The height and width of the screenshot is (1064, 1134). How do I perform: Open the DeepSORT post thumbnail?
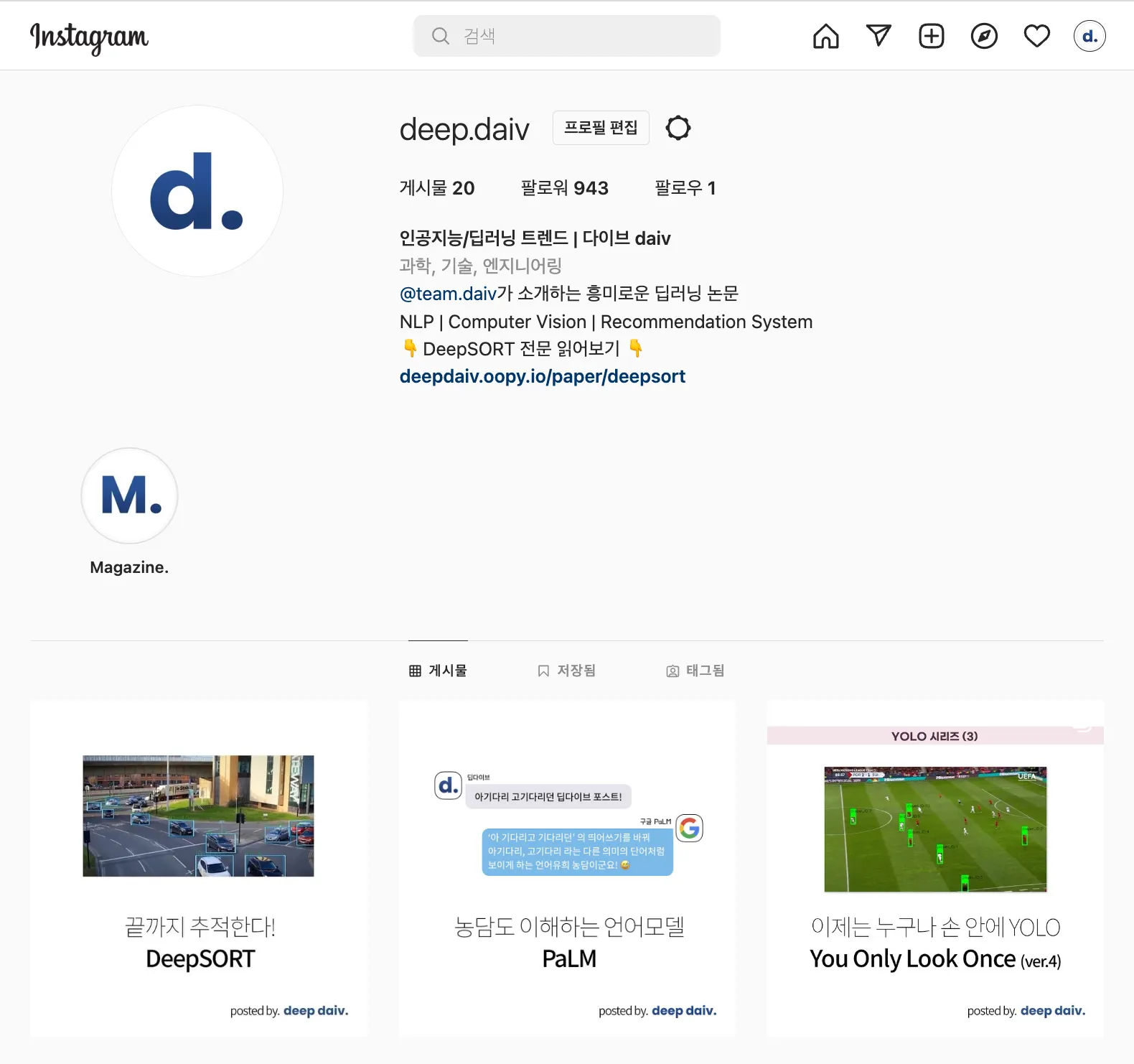click(199, 868)
